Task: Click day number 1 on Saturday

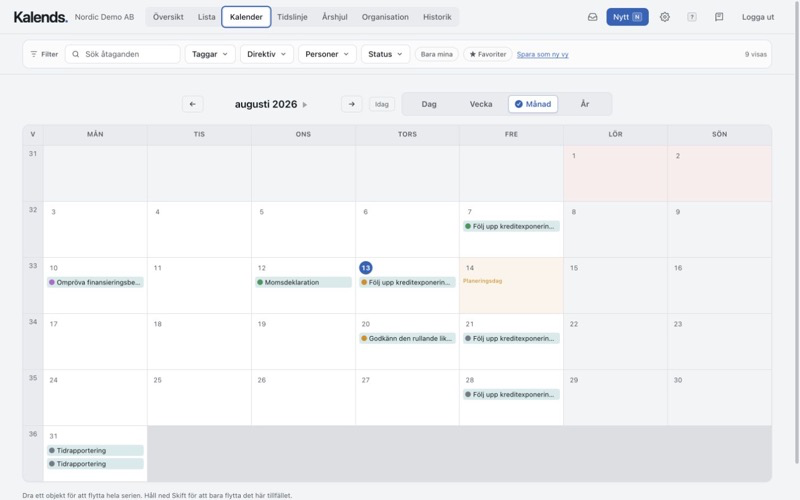Action: point(573,156)
